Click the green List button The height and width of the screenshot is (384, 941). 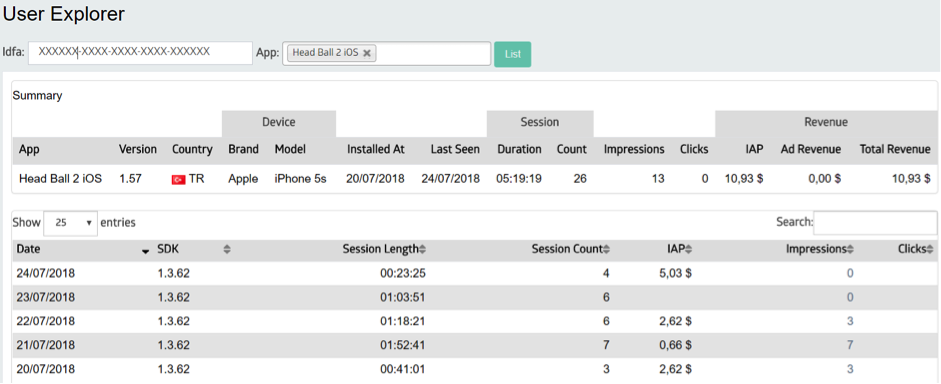(513, 54)
